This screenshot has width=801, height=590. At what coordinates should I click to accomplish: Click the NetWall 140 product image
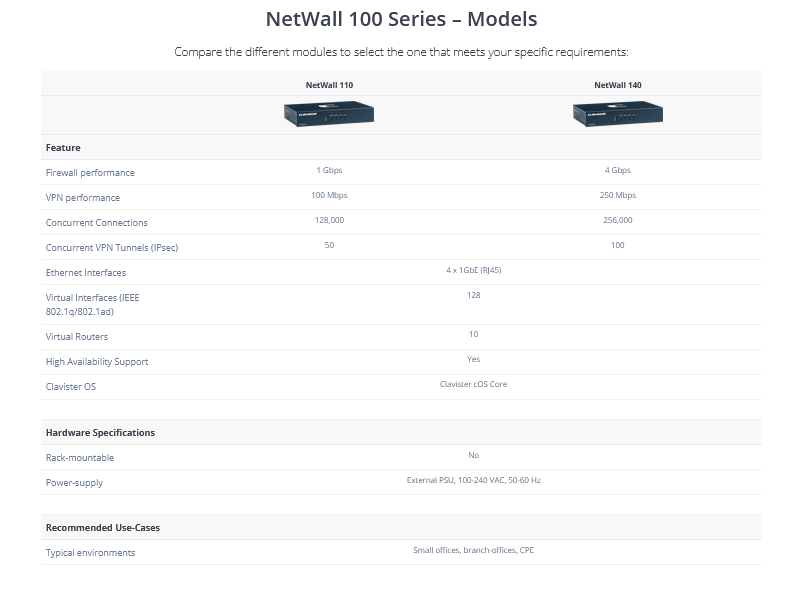point(618,113)
